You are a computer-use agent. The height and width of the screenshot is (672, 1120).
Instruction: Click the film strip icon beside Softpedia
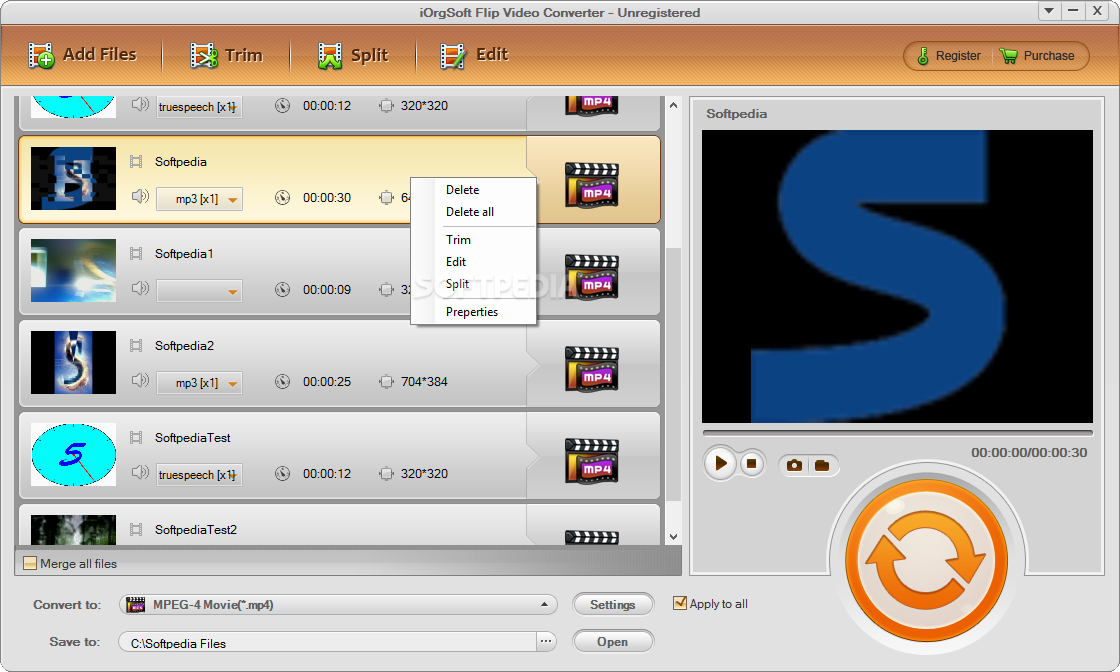136,162
